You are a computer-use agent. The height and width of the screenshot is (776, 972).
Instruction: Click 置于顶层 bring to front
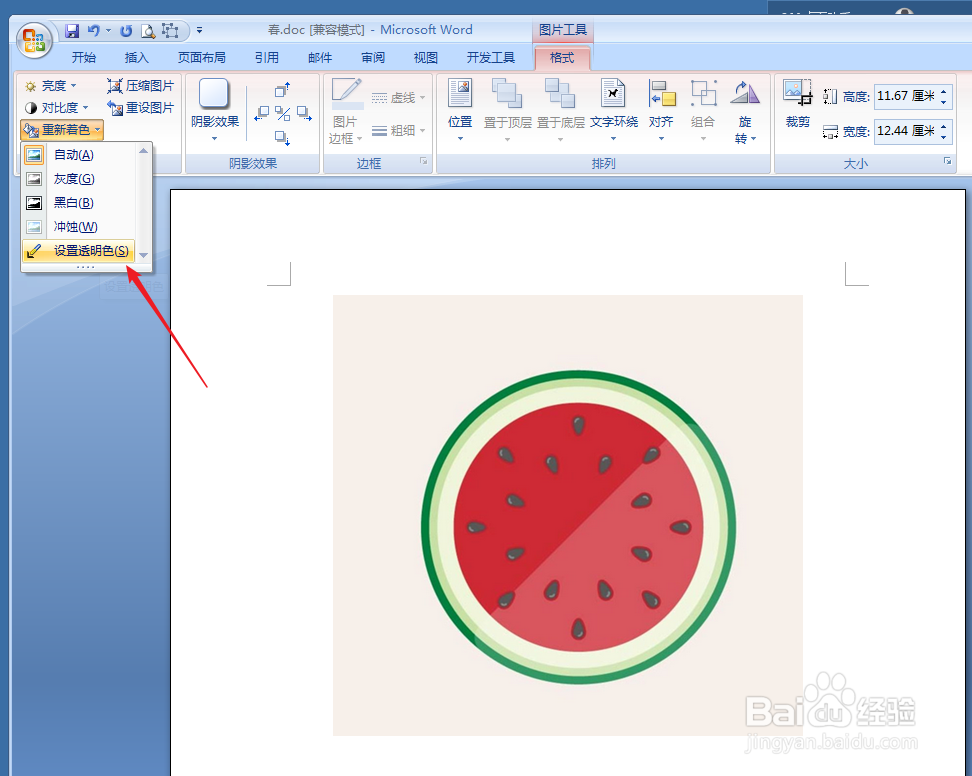tap(507, 111)
